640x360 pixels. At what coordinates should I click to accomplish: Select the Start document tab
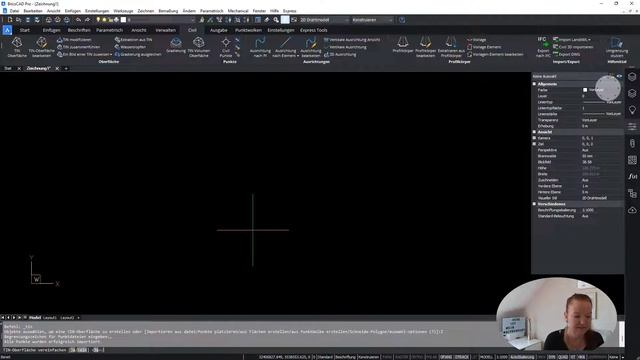(8, 69)
